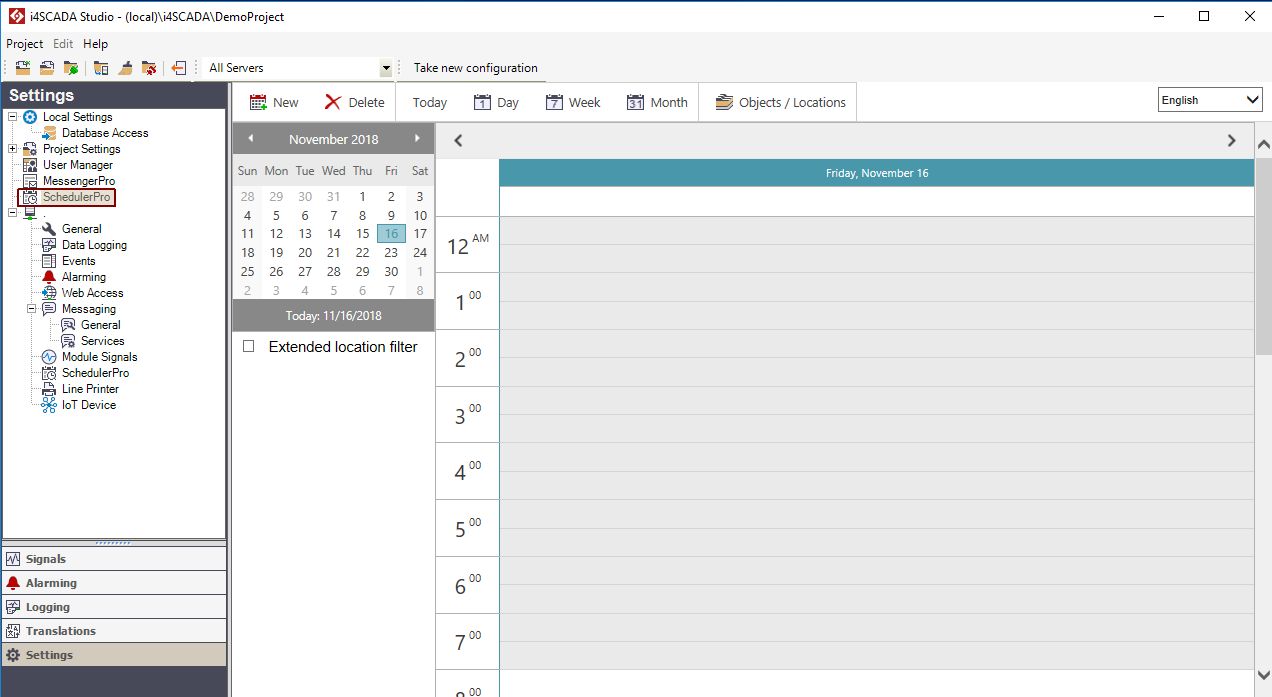Viewport: 1272px width, 697px height.
Task: Click the New schedule button
Action: point(274,102)
